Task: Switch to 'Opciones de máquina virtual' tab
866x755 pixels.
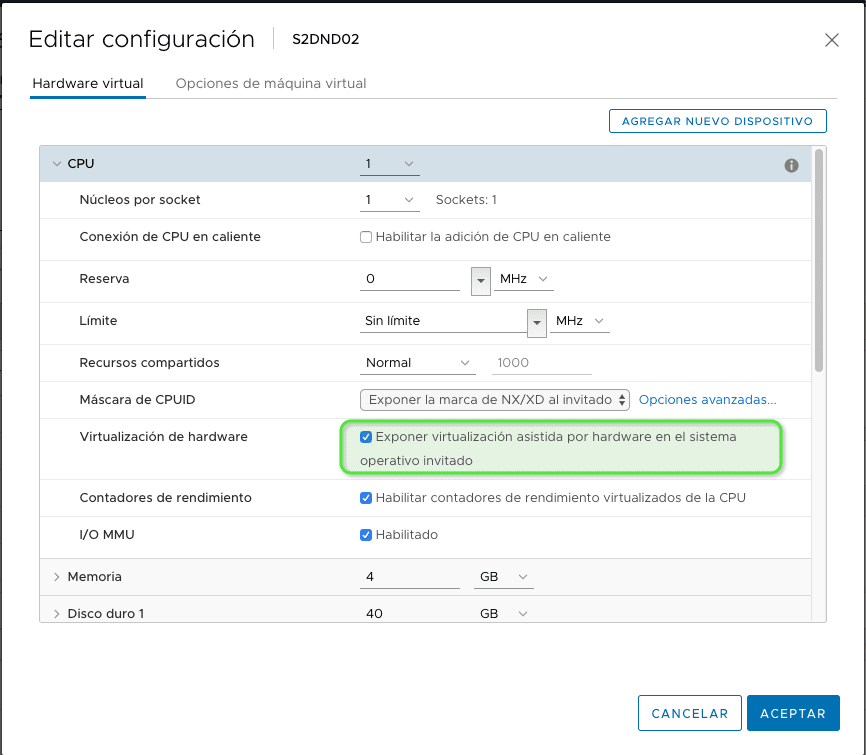Action: [272, 84]
